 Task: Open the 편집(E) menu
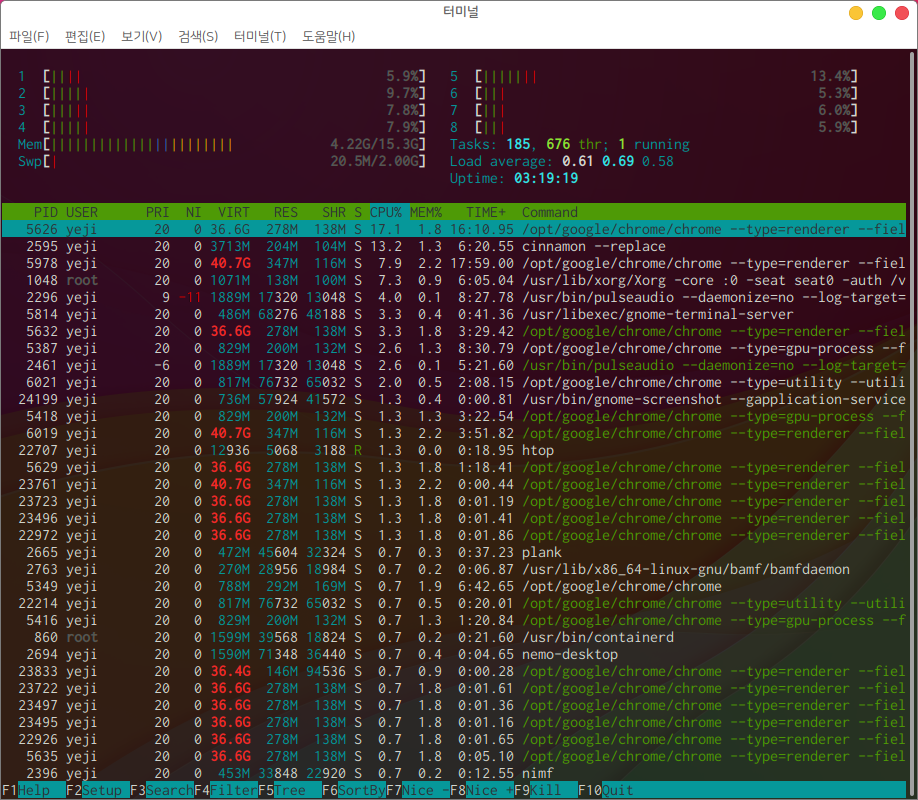85,37
